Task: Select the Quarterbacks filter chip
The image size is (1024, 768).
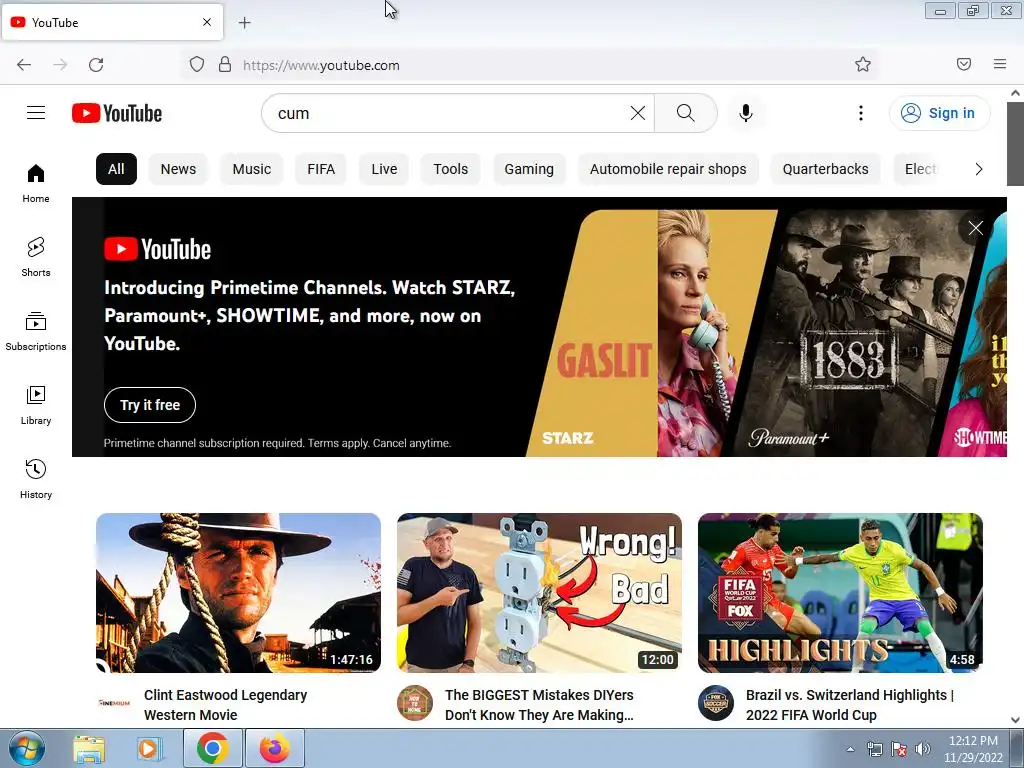Action: (825, 169)
